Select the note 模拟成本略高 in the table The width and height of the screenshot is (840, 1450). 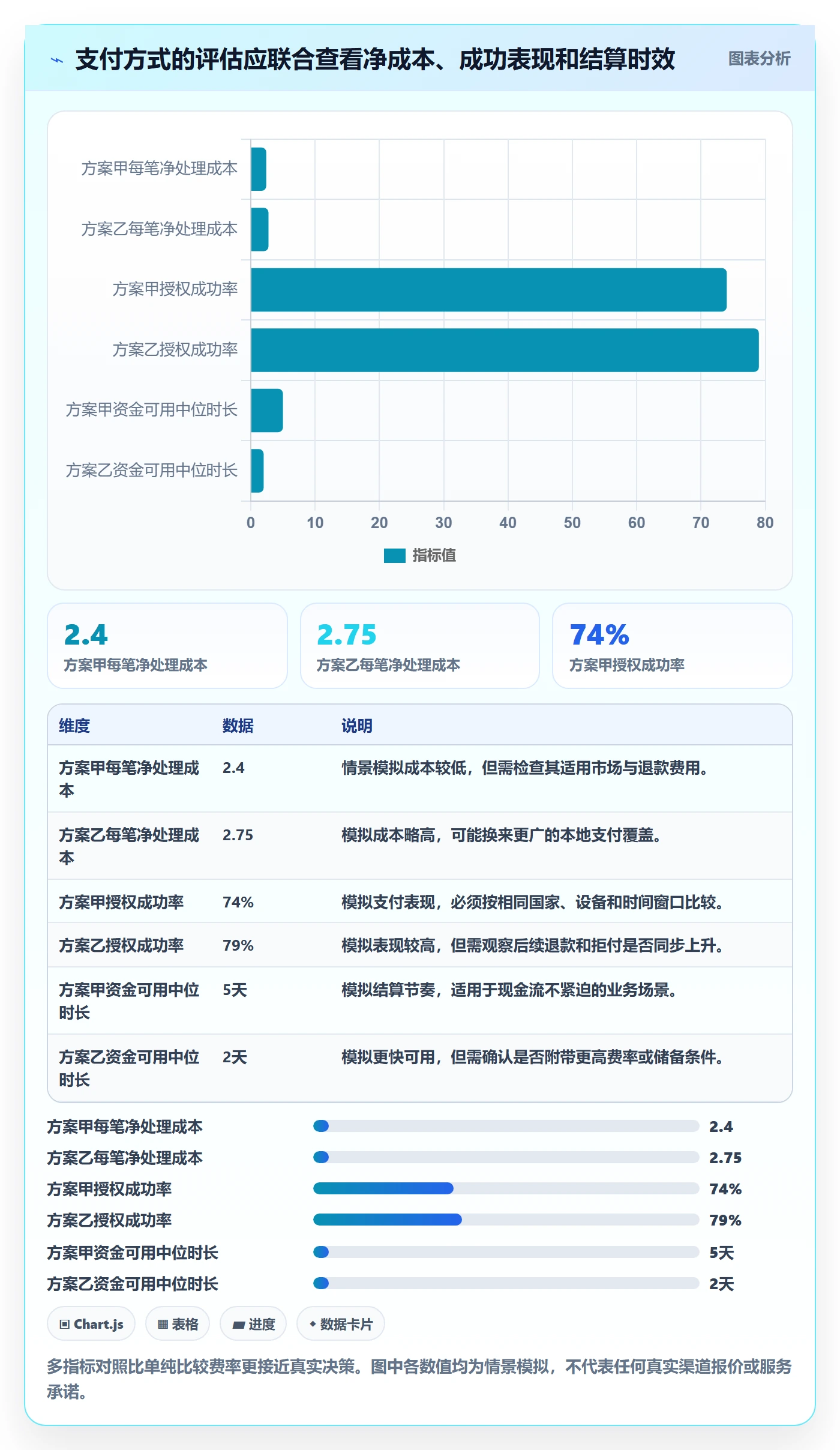(502, 835)
